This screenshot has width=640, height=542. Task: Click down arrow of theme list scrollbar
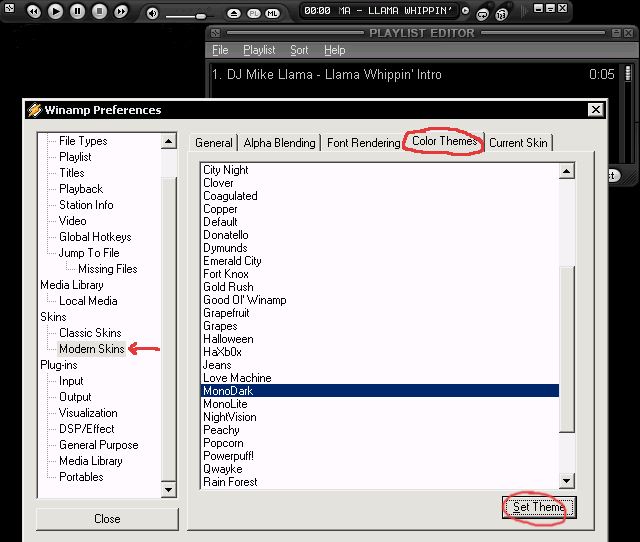pos(567,480)
